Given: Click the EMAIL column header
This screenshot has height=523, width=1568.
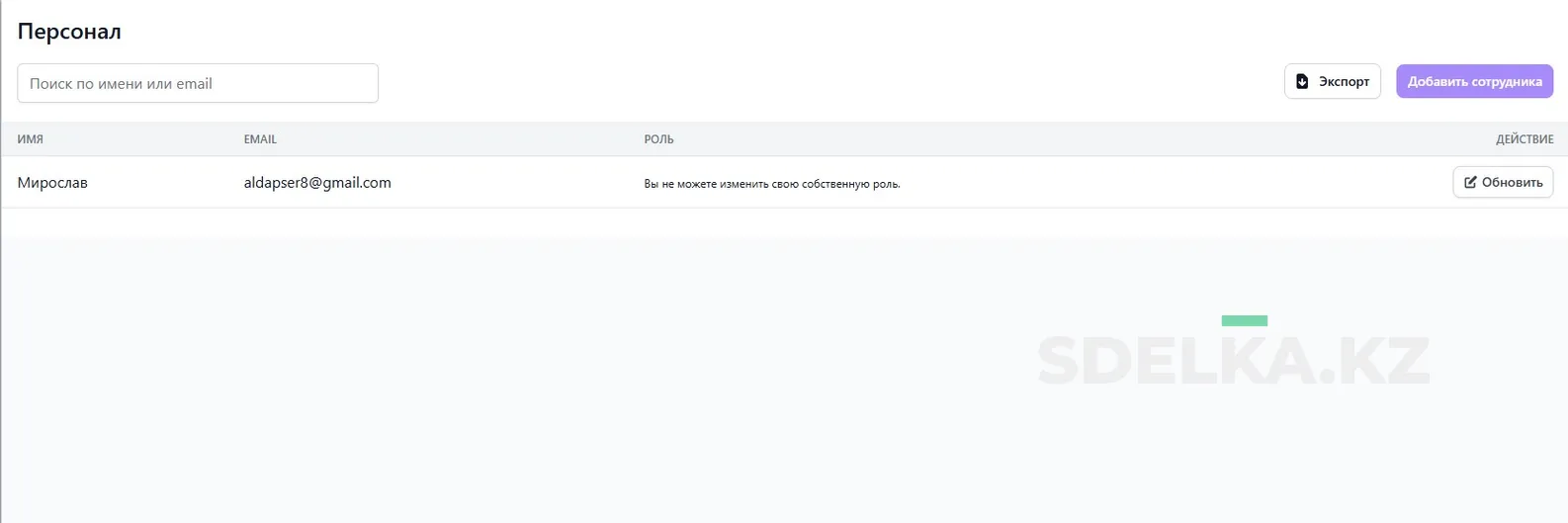Looking at the screenshot, I should tap(260, 139).
